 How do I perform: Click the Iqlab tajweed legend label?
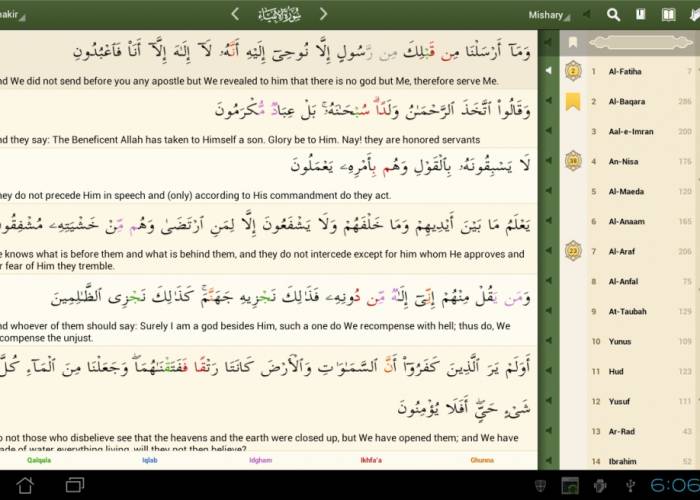pyautogui.click(x=150, y=460)
